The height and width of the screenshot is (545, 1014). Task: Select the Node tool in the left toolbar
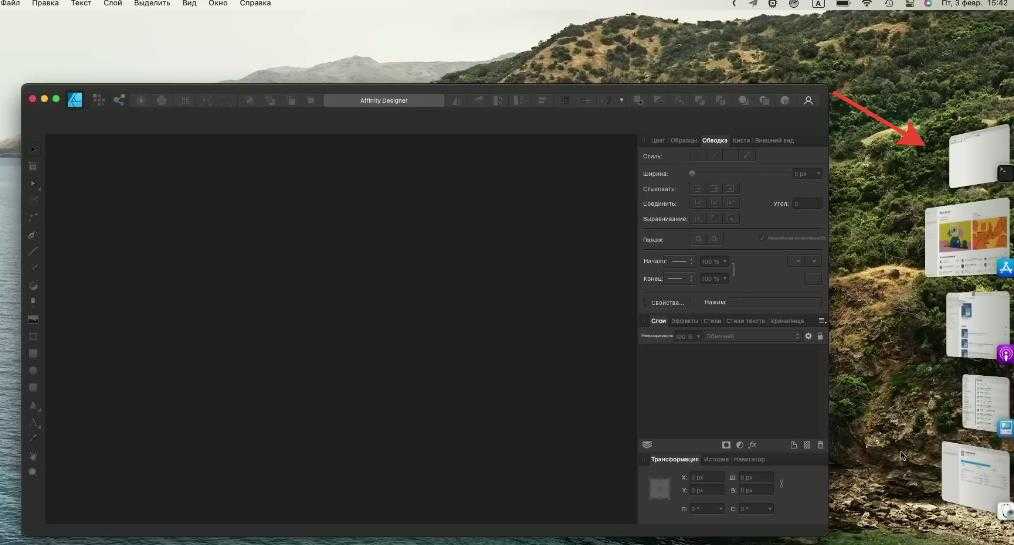[x=33, y=184]
